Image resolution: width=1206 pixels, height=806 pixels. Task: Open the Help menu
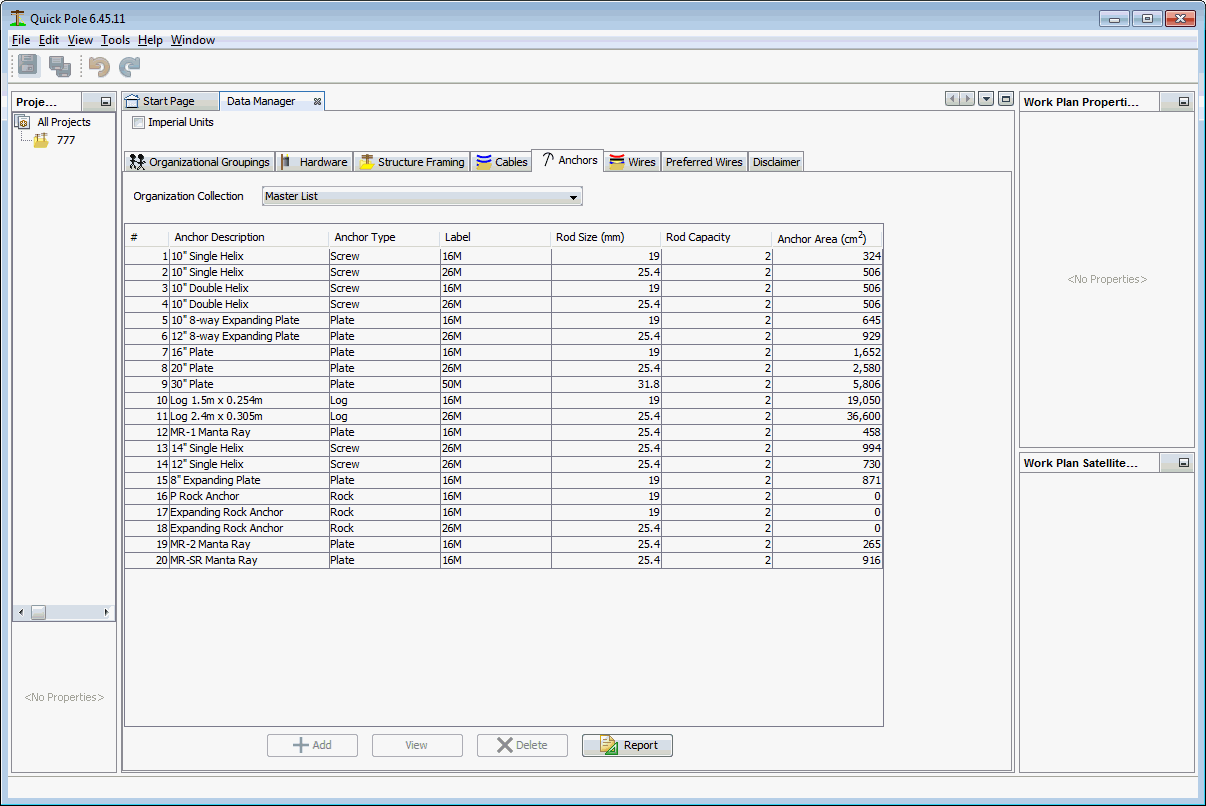[x=150, y=40]
